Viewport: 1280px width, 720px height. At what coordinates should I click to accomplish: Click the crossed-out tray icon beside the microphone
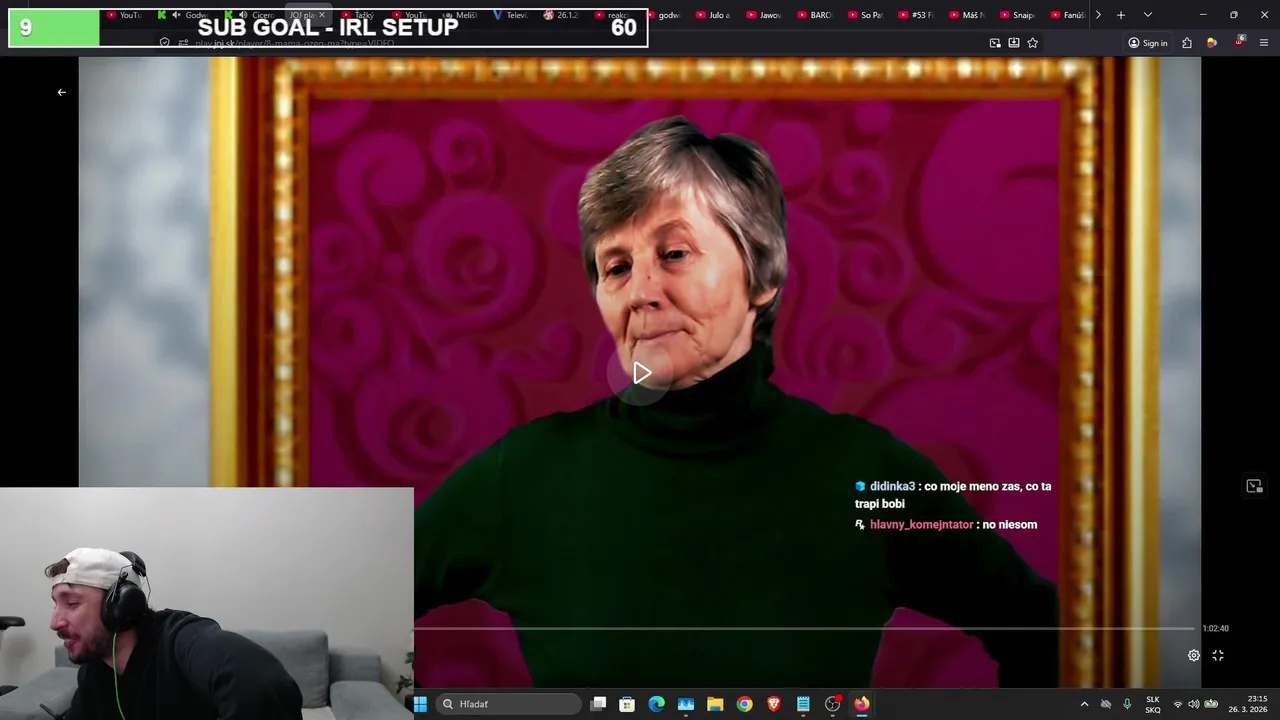(1106, 704)
